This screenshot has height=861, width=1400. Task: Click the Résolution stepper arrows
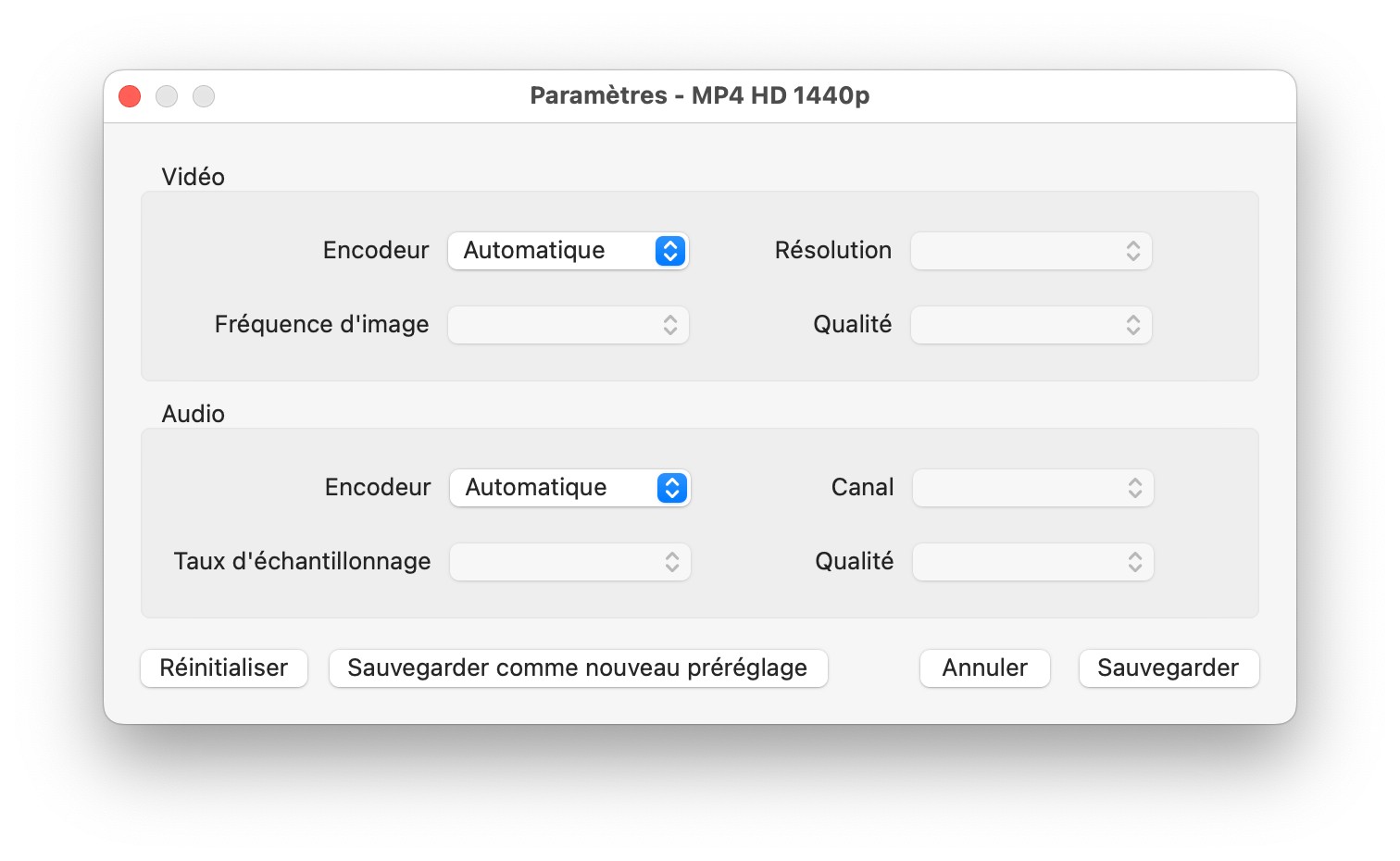1133,251
